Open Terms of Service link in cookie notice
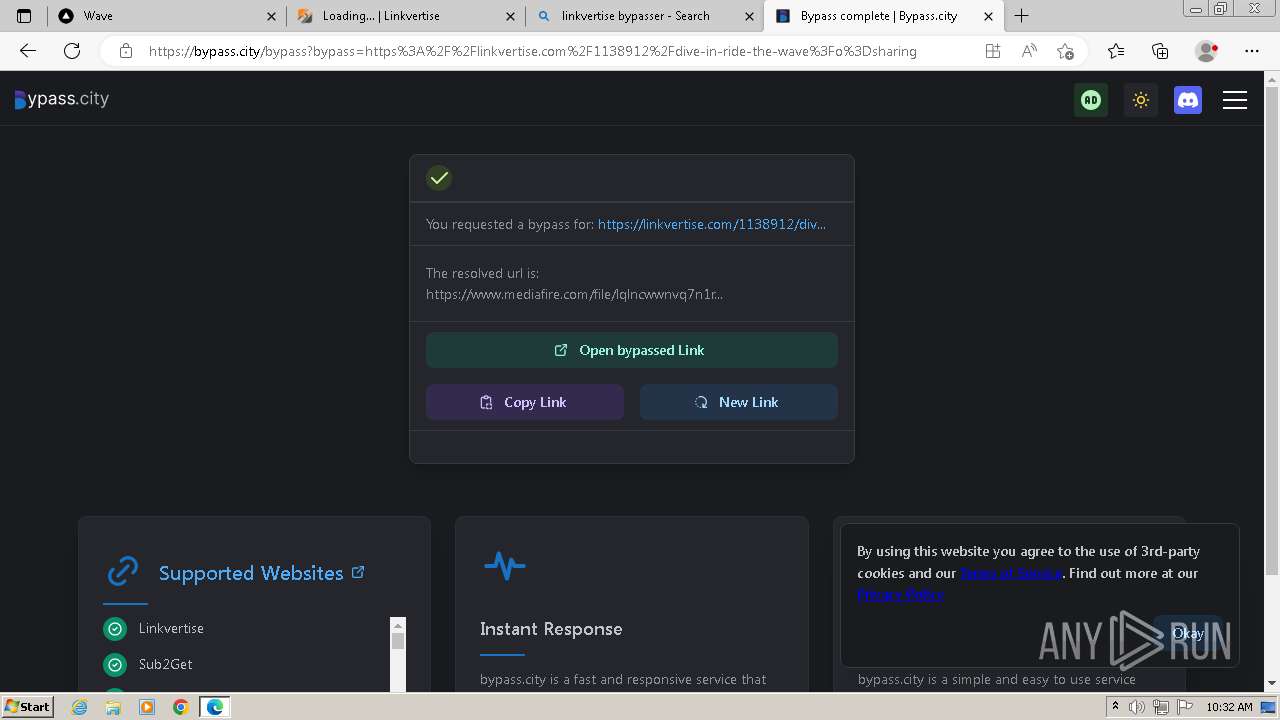Image resolution: width=1280 pixels, height=720 pixels. [1011, 573]
